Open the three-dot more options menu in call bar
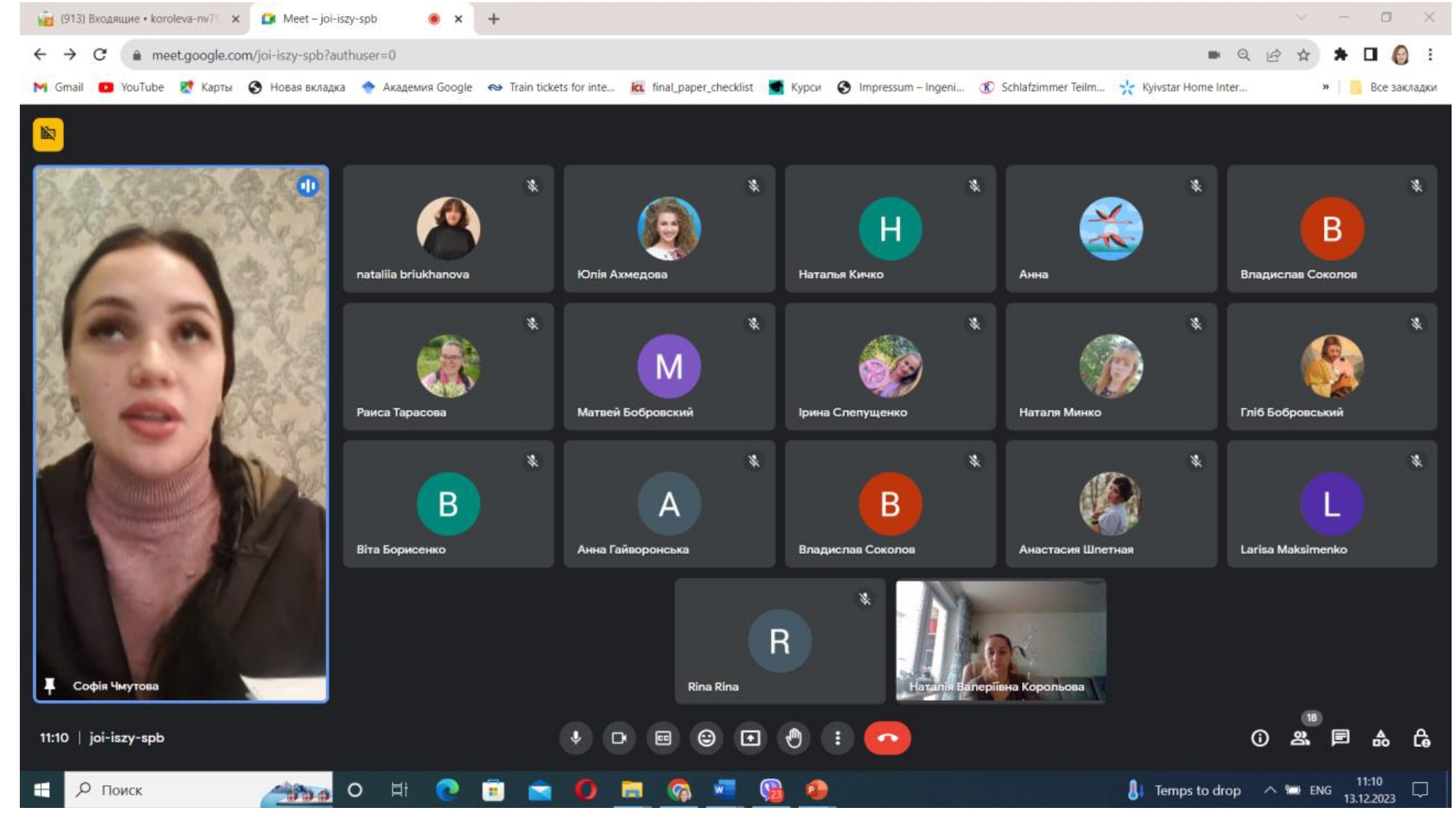The width and height of the screenshot is (1456, 816). tap(837, 738)
